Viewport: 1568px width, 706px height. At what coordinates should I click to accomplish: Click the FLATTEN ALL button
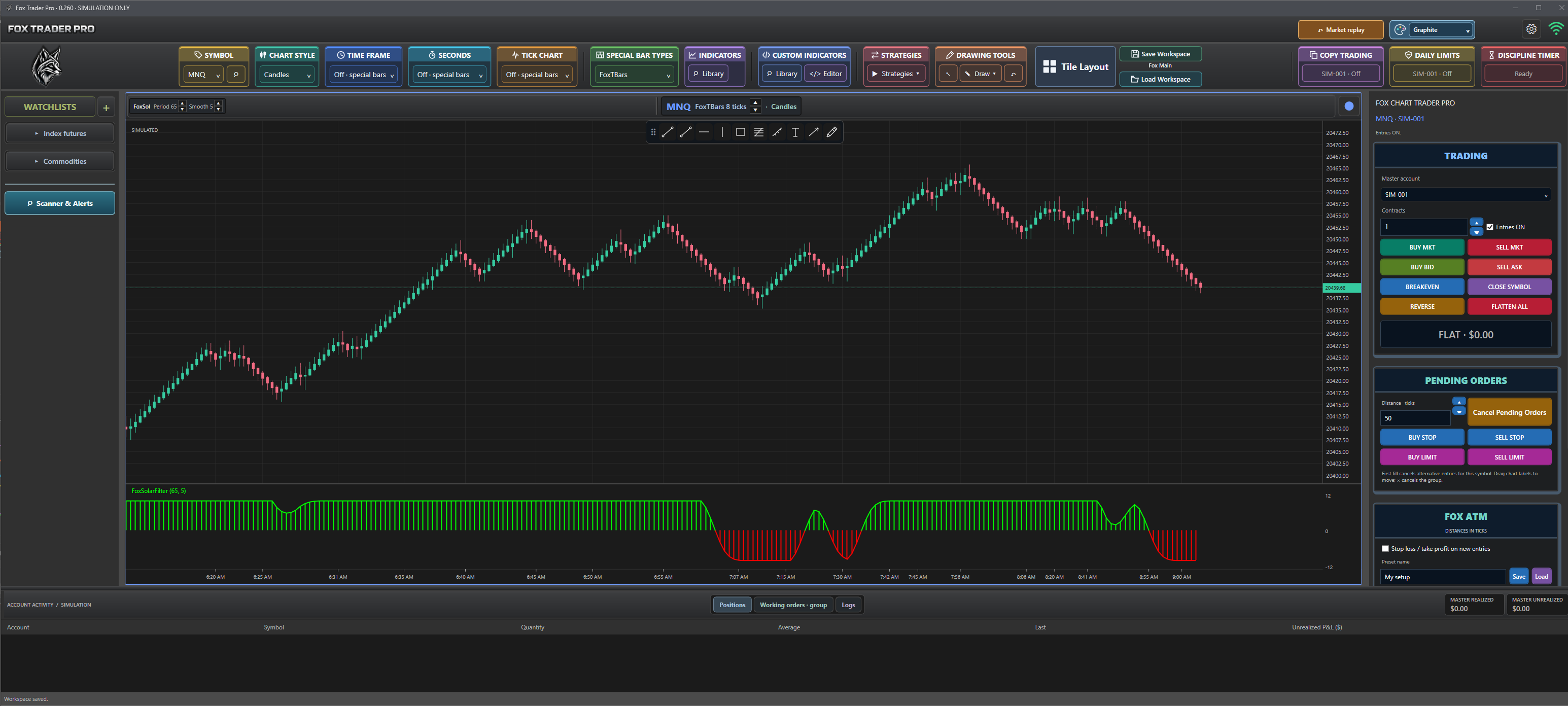pos(1509,307)
